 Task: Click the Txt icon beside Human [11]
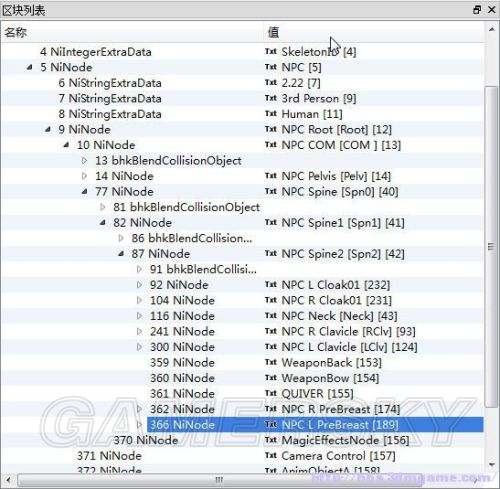point(271,114)
